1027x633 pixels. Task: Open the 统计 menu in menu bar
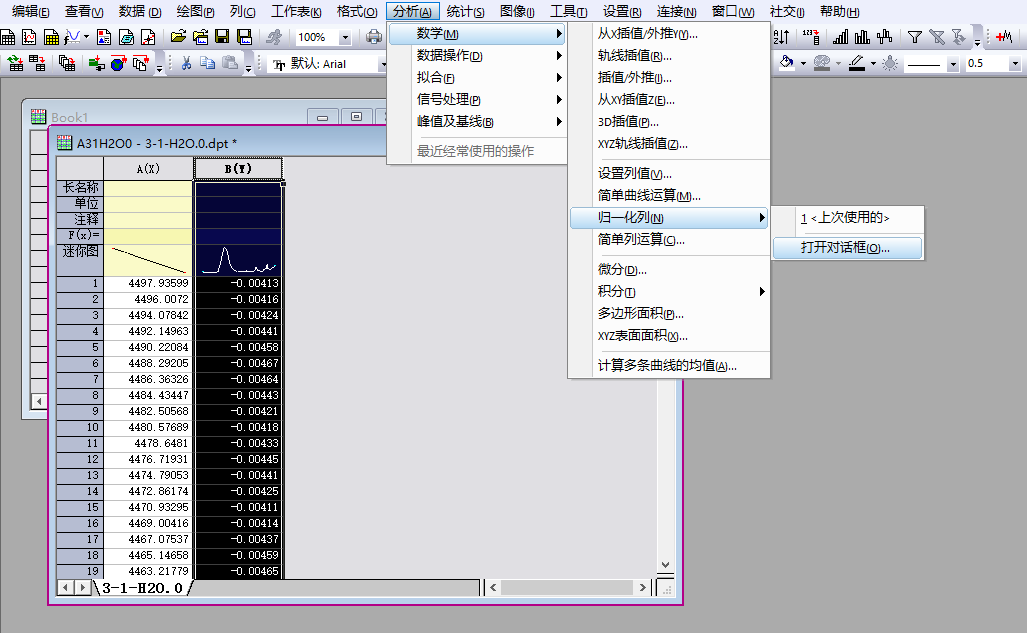tap(465, 11)
